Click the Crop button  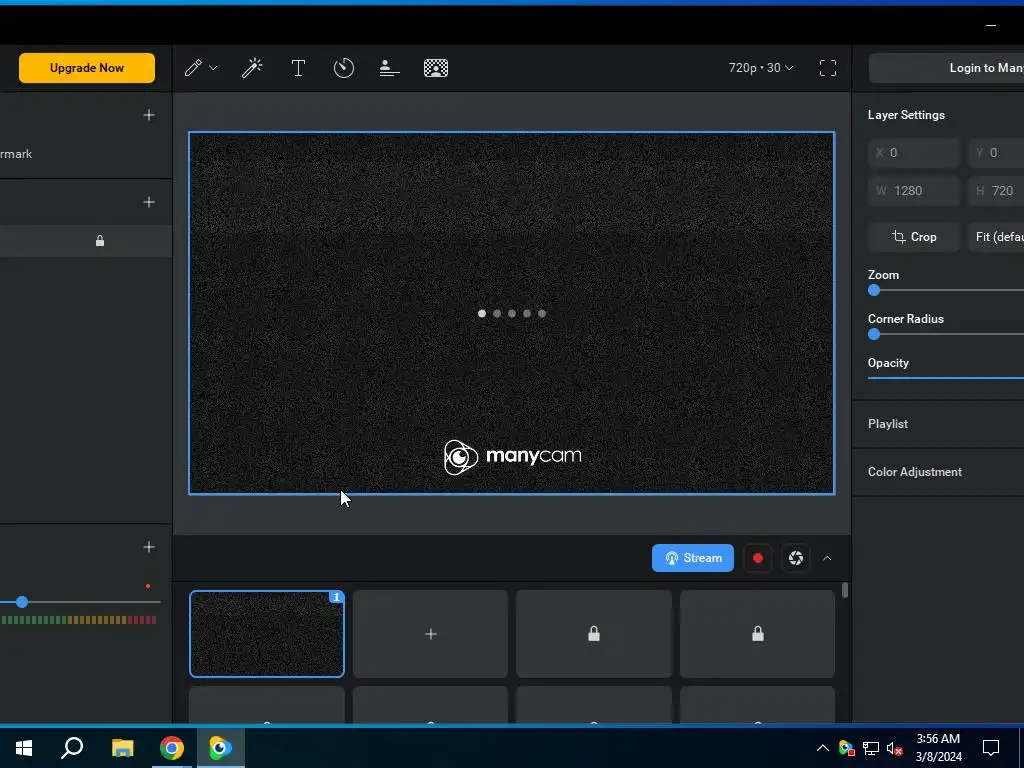(x=914, y=237)
